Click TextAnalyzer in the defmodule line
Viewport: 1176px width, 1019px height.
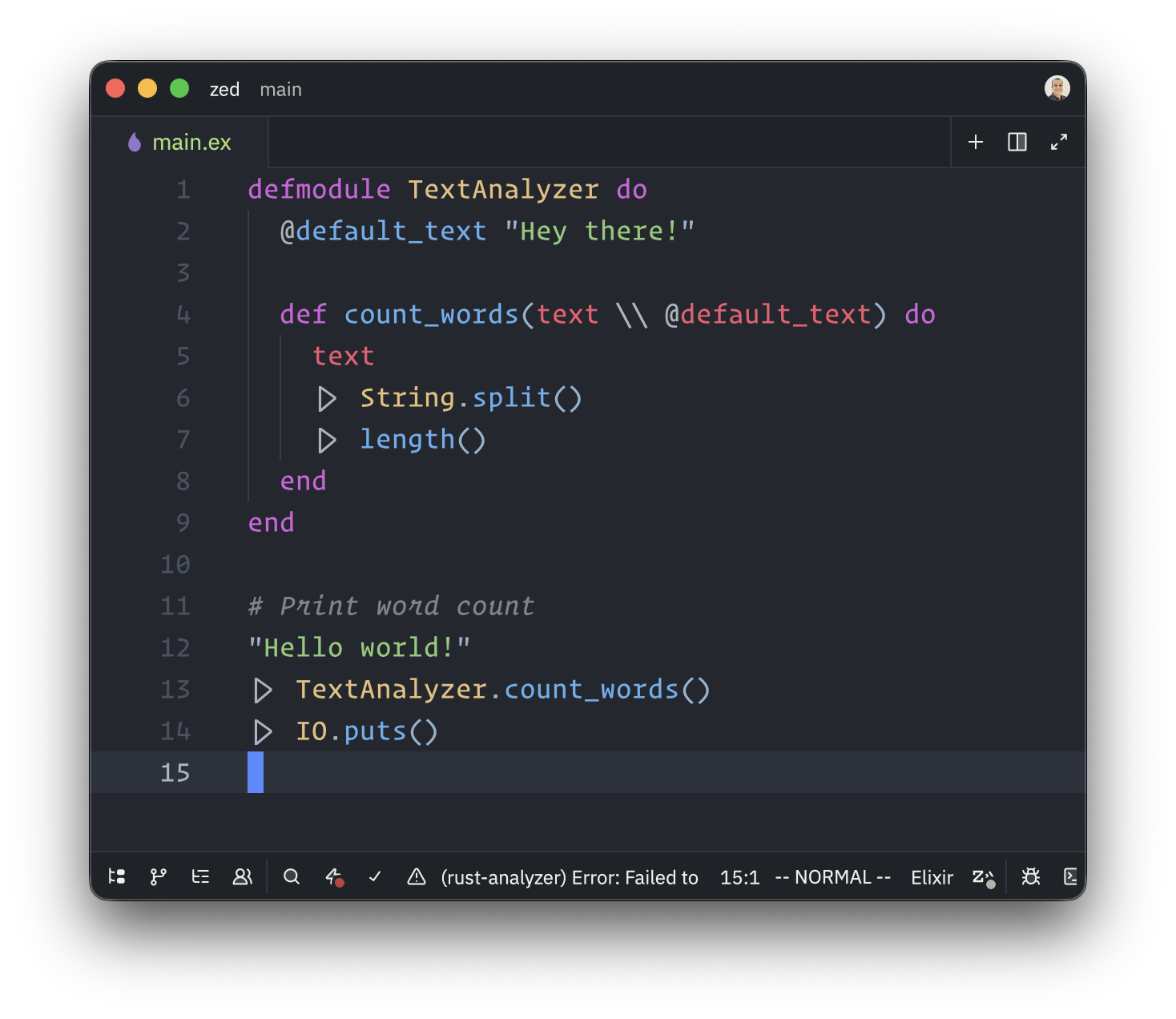(x=503, y=189)
